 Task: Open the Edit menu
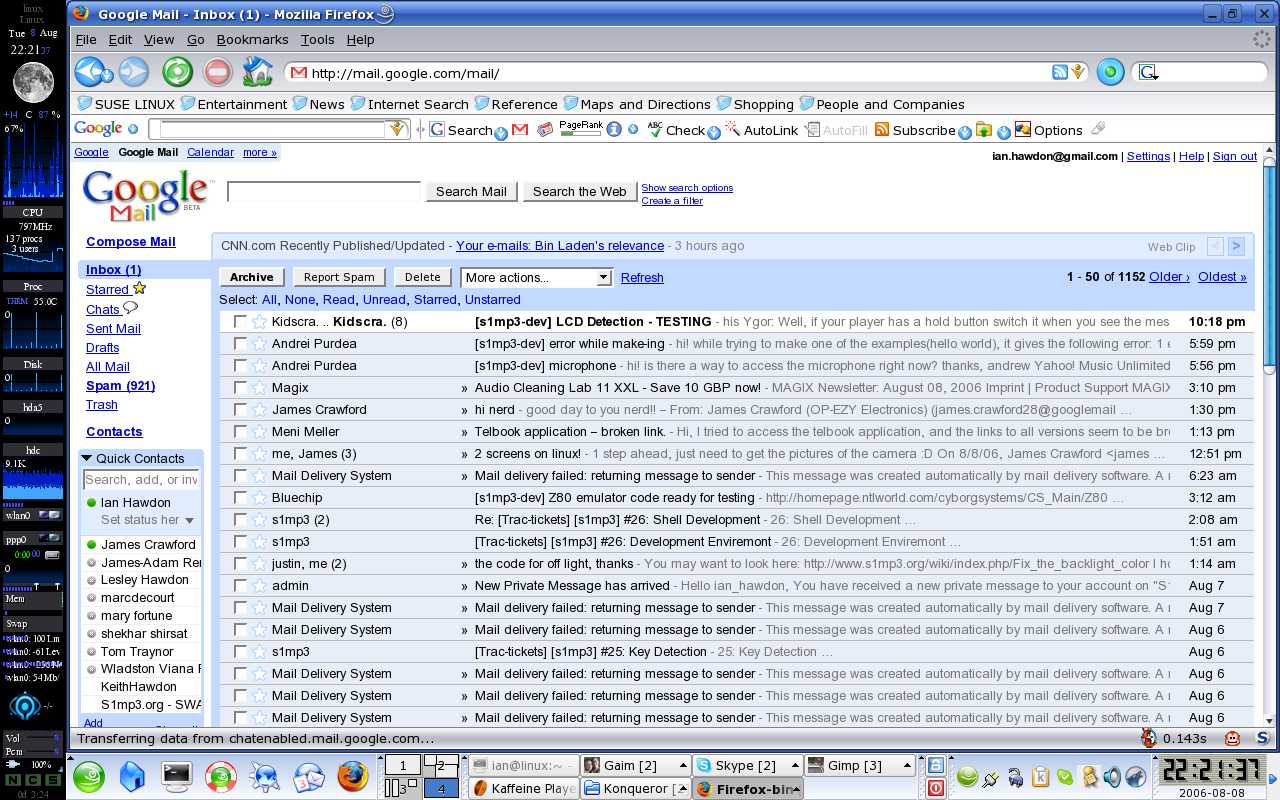point(120,40)
